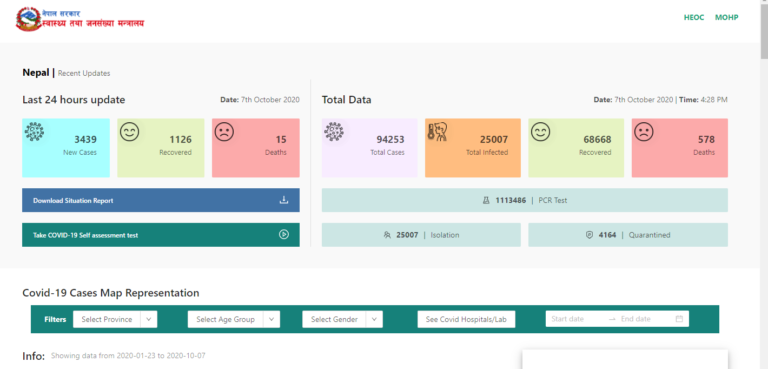Viewport: 768px width, 369px height.
Task: Click the people icon beside Isolation count
Action: click(x=387, y=235)
